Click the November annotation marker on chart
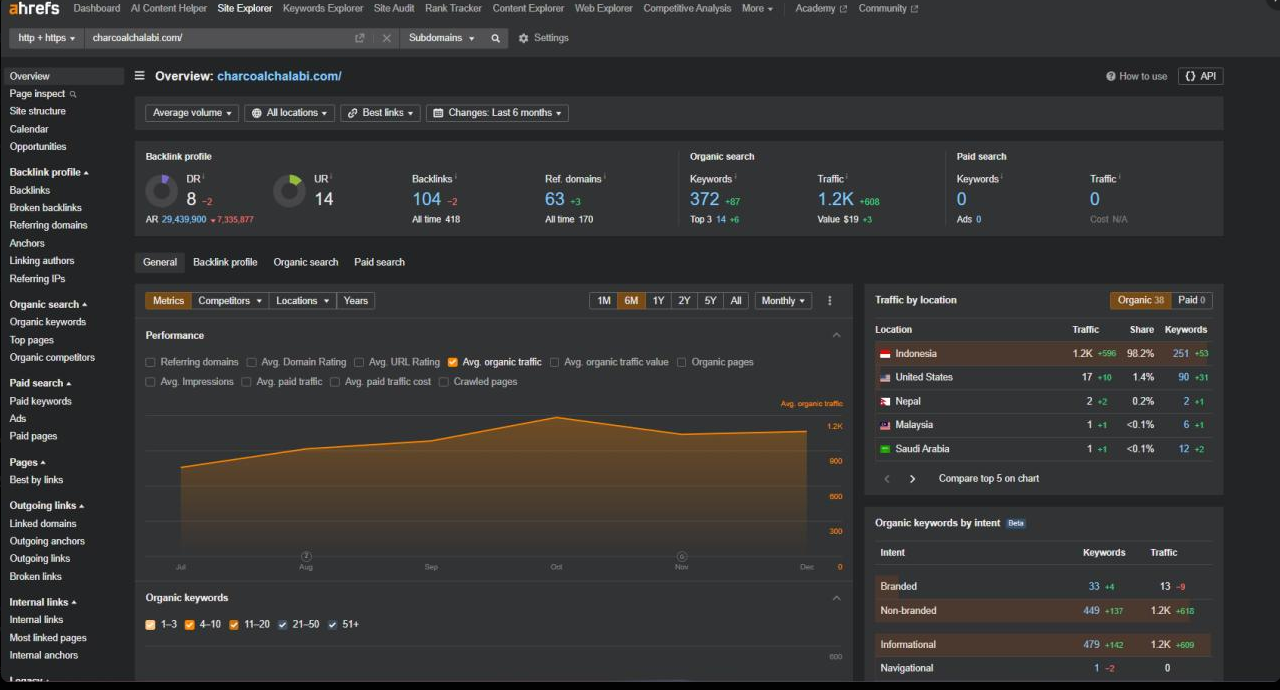 point(682,556)
